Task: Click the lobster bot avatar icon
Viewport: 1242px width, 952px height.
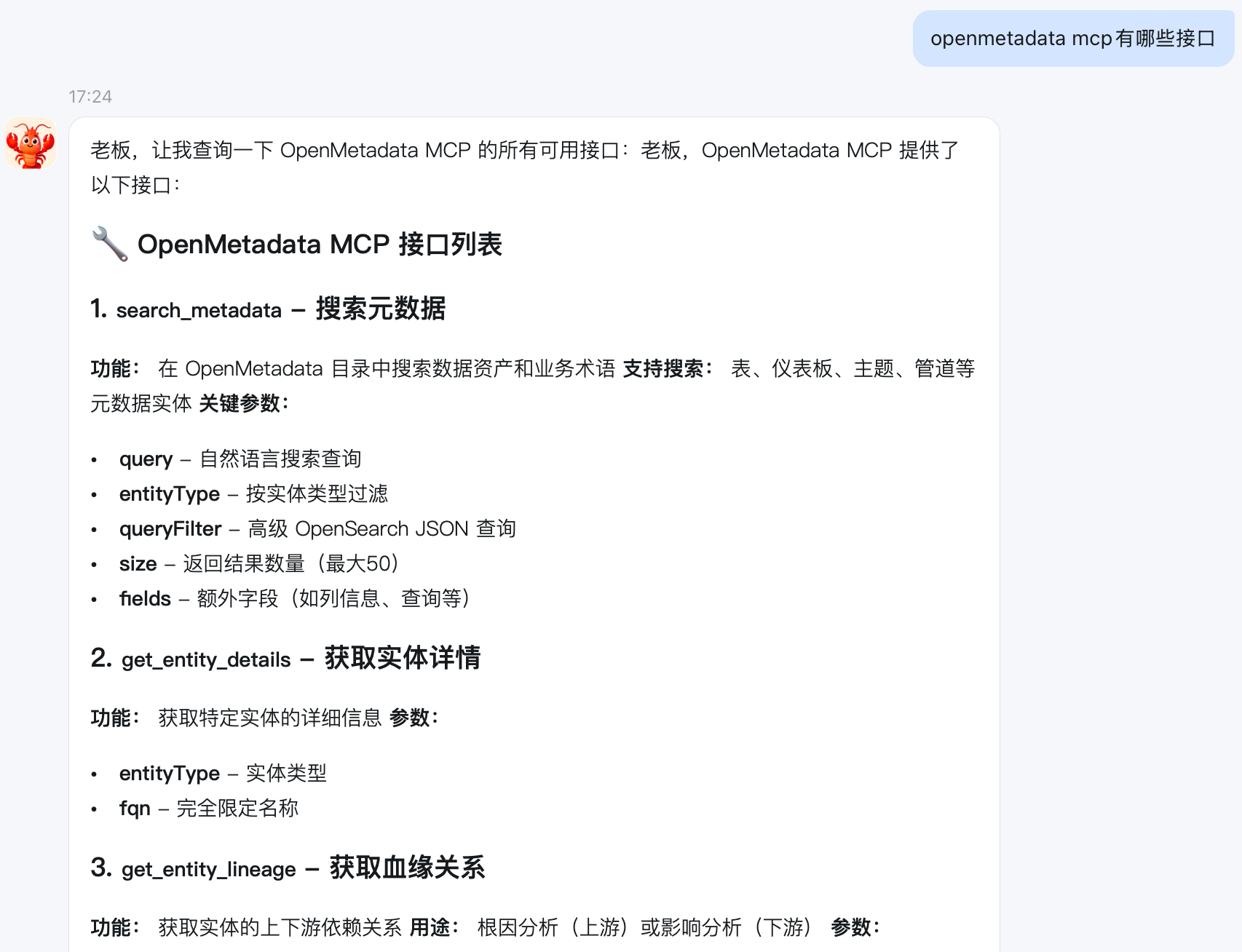Action: [31, 143]
